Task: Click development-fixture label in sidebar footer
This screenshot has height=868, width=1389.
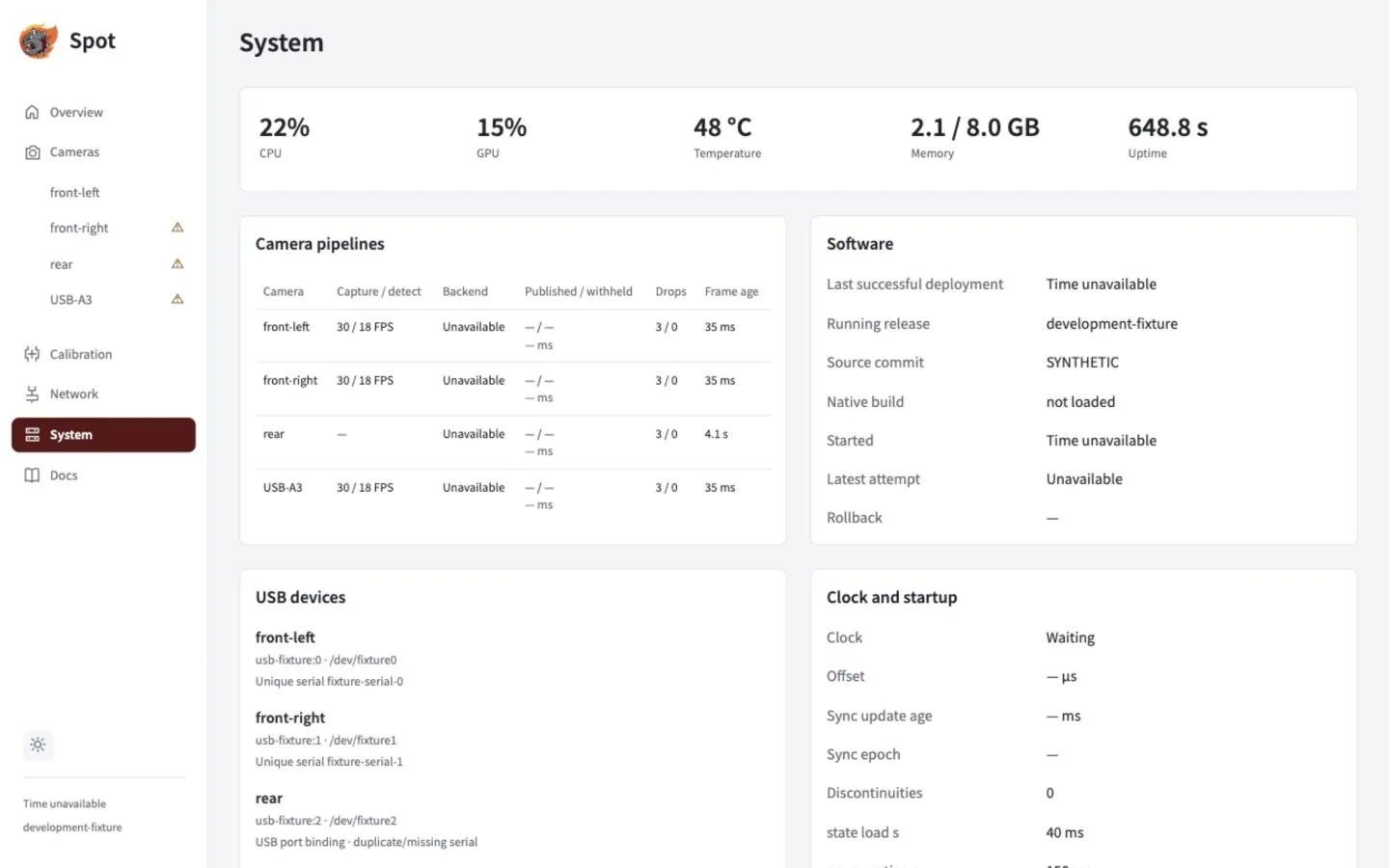Action: pyautogui.click(x=72, y=827)
